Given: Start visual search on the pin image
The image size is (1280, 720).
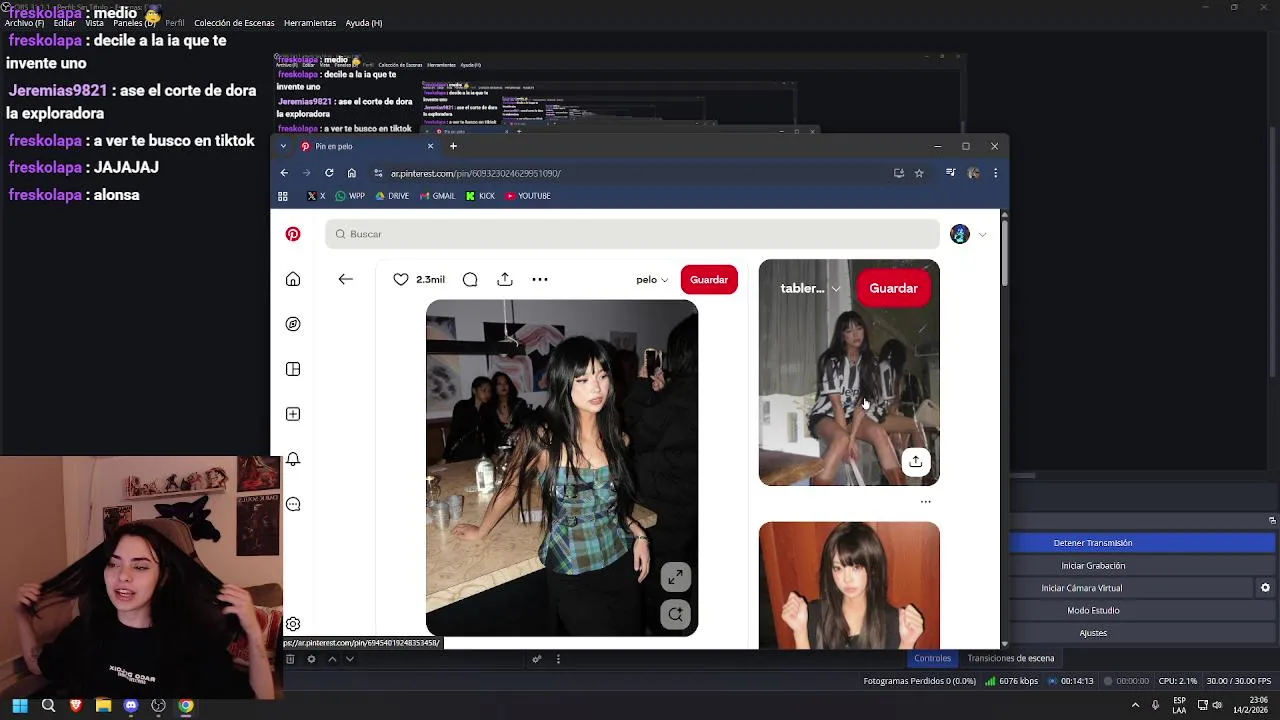Looking at the screenshot, I should click(x=676, y=614).
